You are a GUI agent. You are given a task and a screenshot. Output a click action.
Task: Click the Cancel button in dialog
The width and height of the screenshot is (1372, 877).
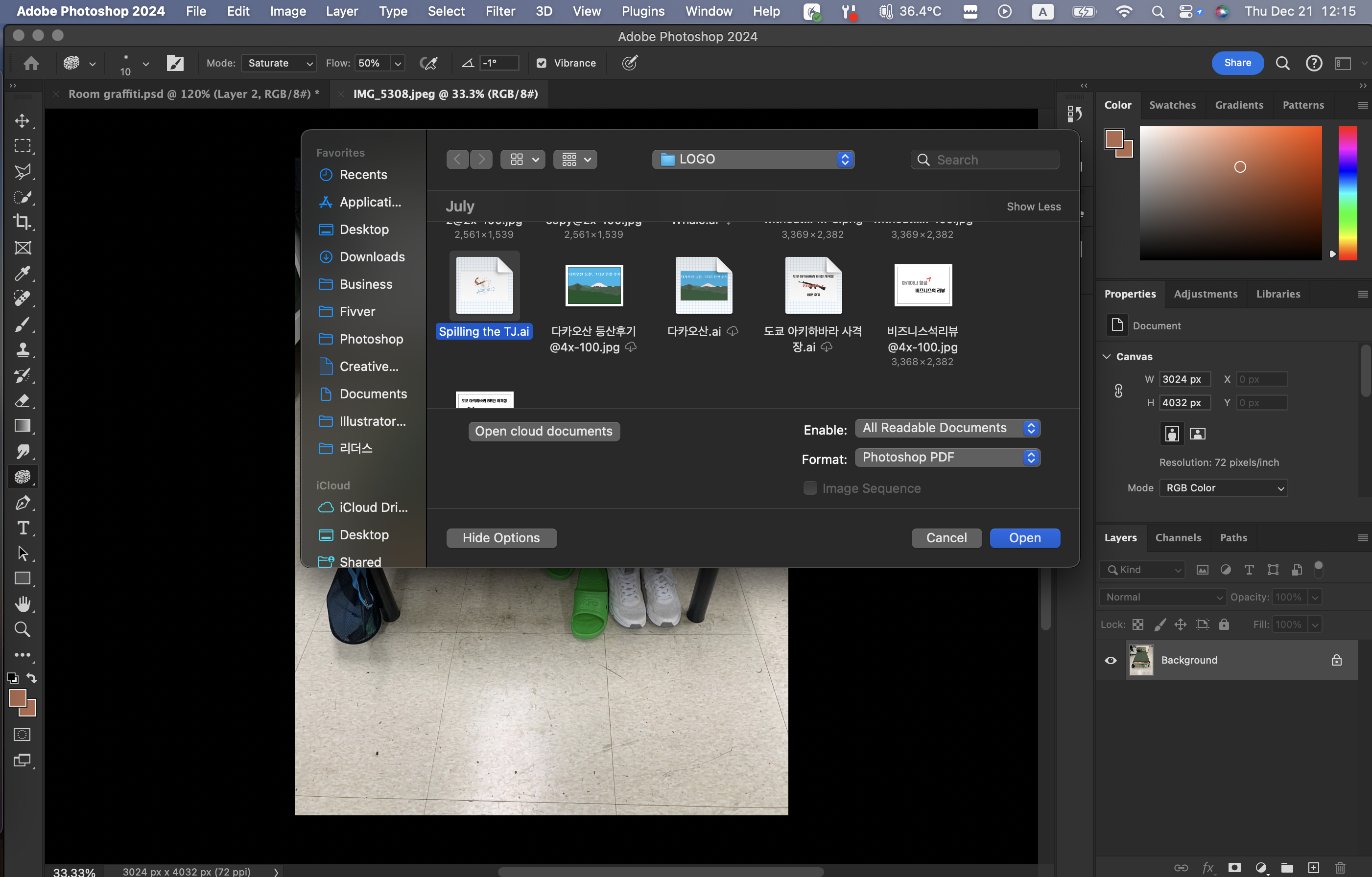click(946, 537)
